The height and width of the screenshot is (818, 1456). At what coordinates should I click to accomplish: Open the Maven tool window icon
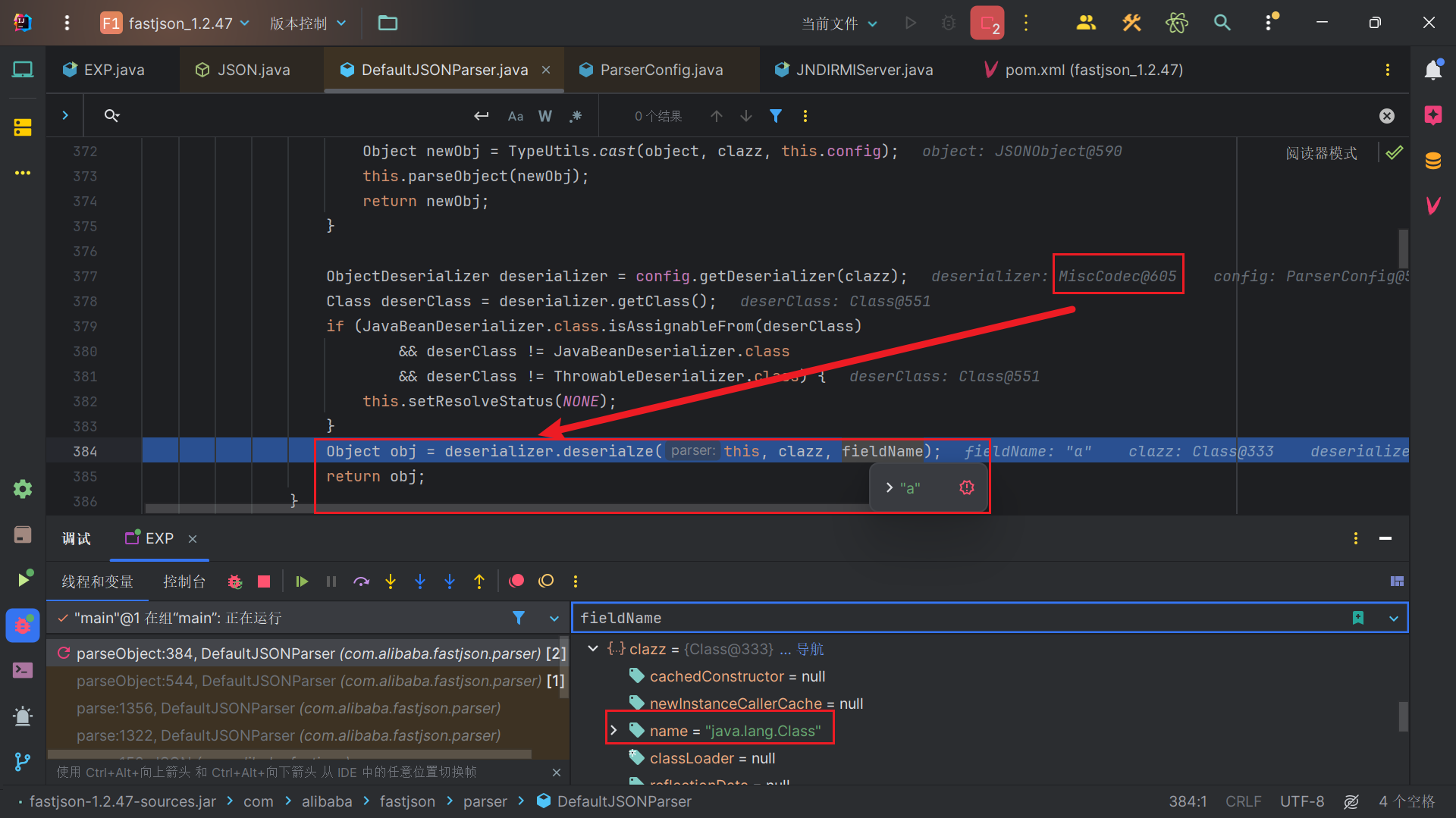[1433, 205]
